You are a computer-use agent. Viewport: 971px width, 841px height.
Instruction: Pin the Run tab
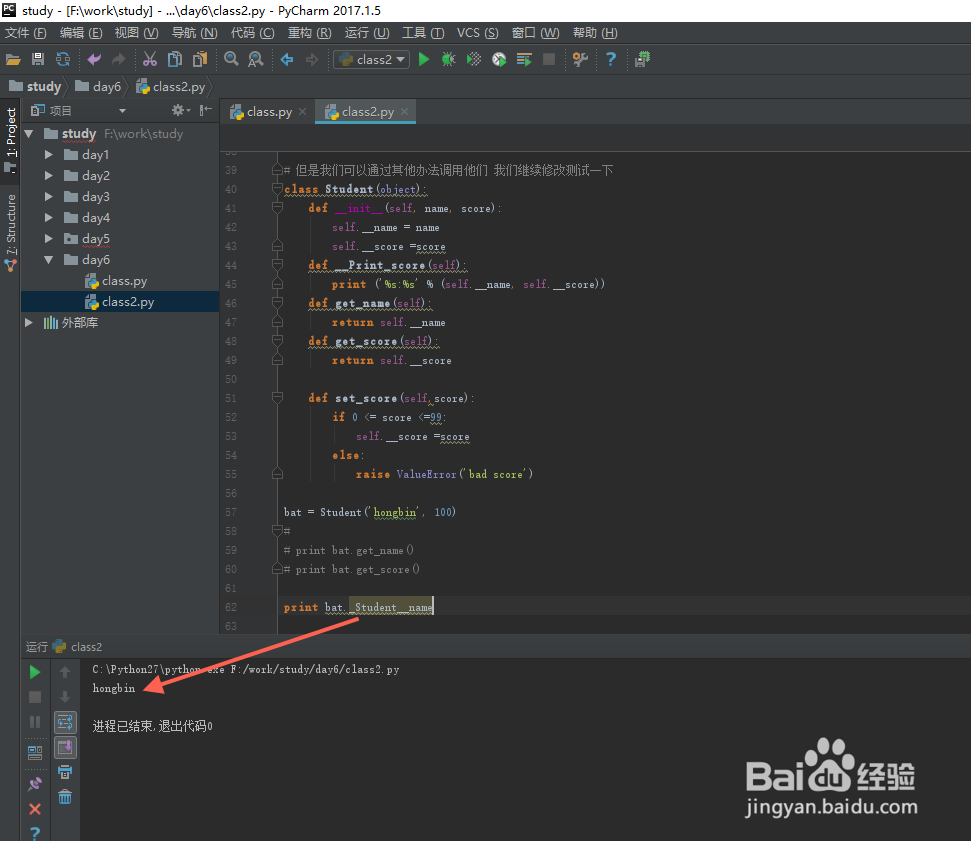pyautogui.click(x=35, y=783)
